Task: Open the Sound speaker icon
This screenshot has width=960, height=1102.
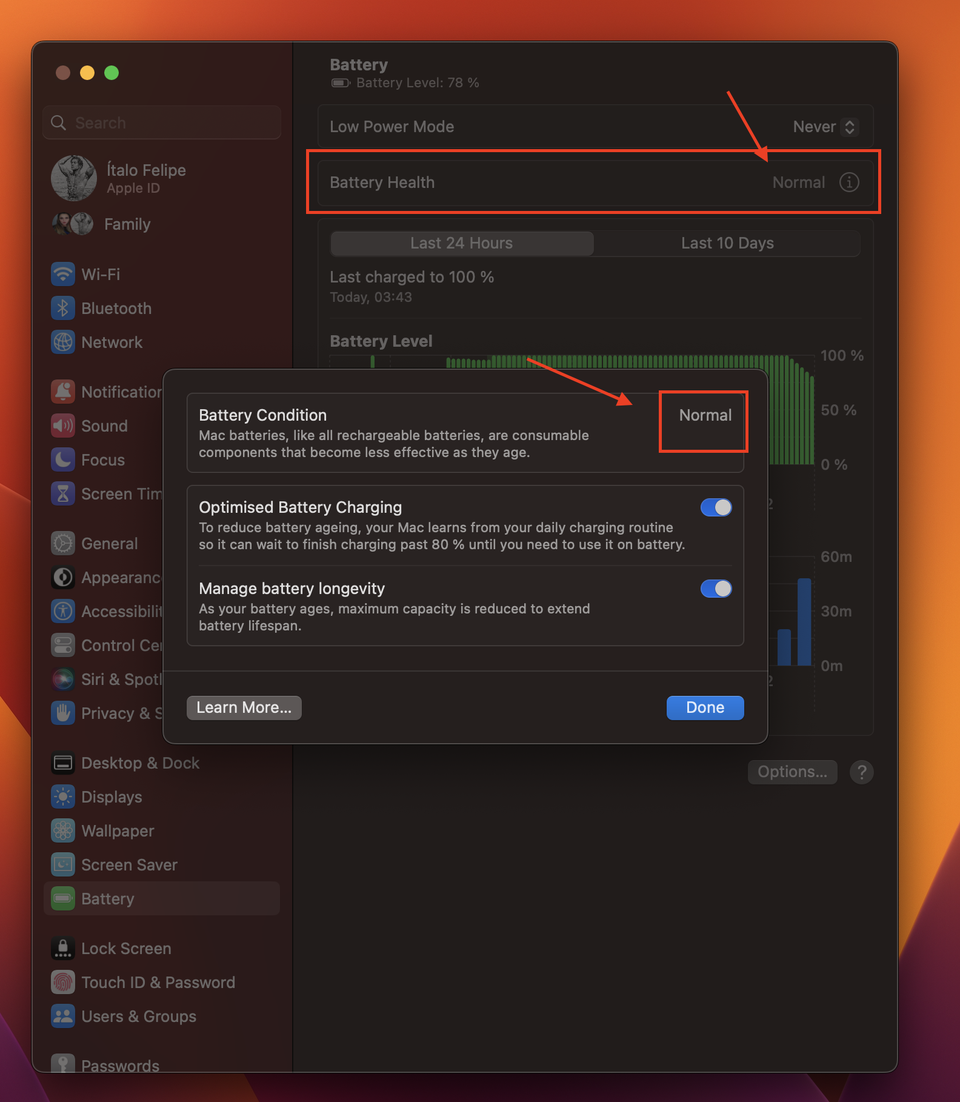Action: [x=63, y=425]
